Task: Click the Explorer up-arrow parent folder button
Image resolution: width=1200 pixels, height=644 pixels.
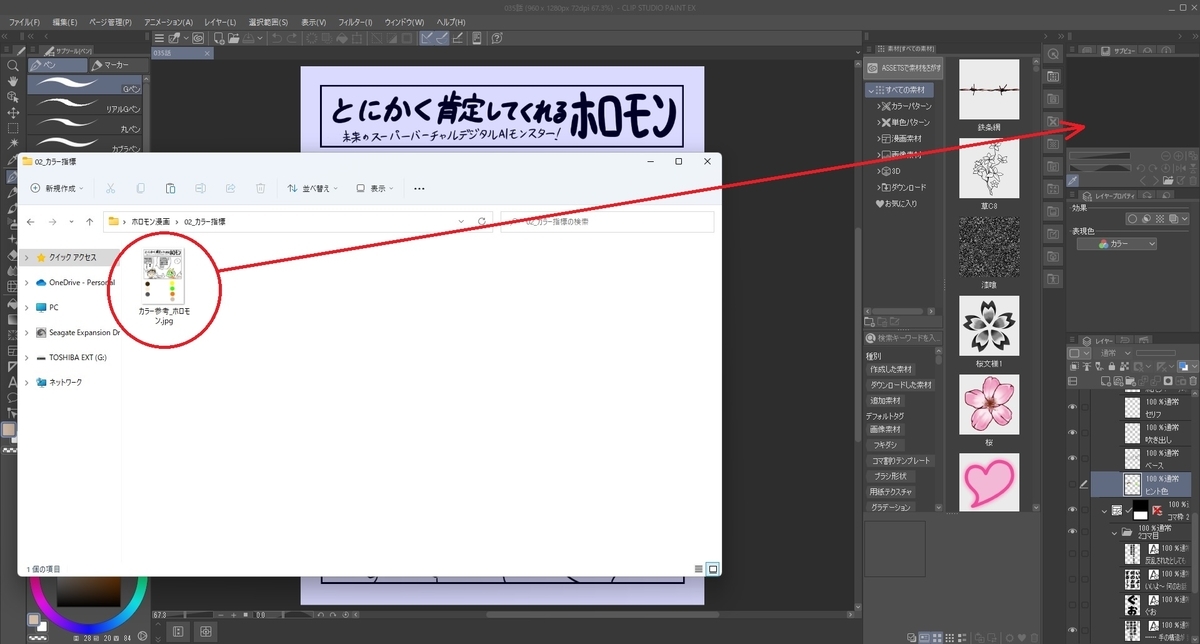Action: 90,221
